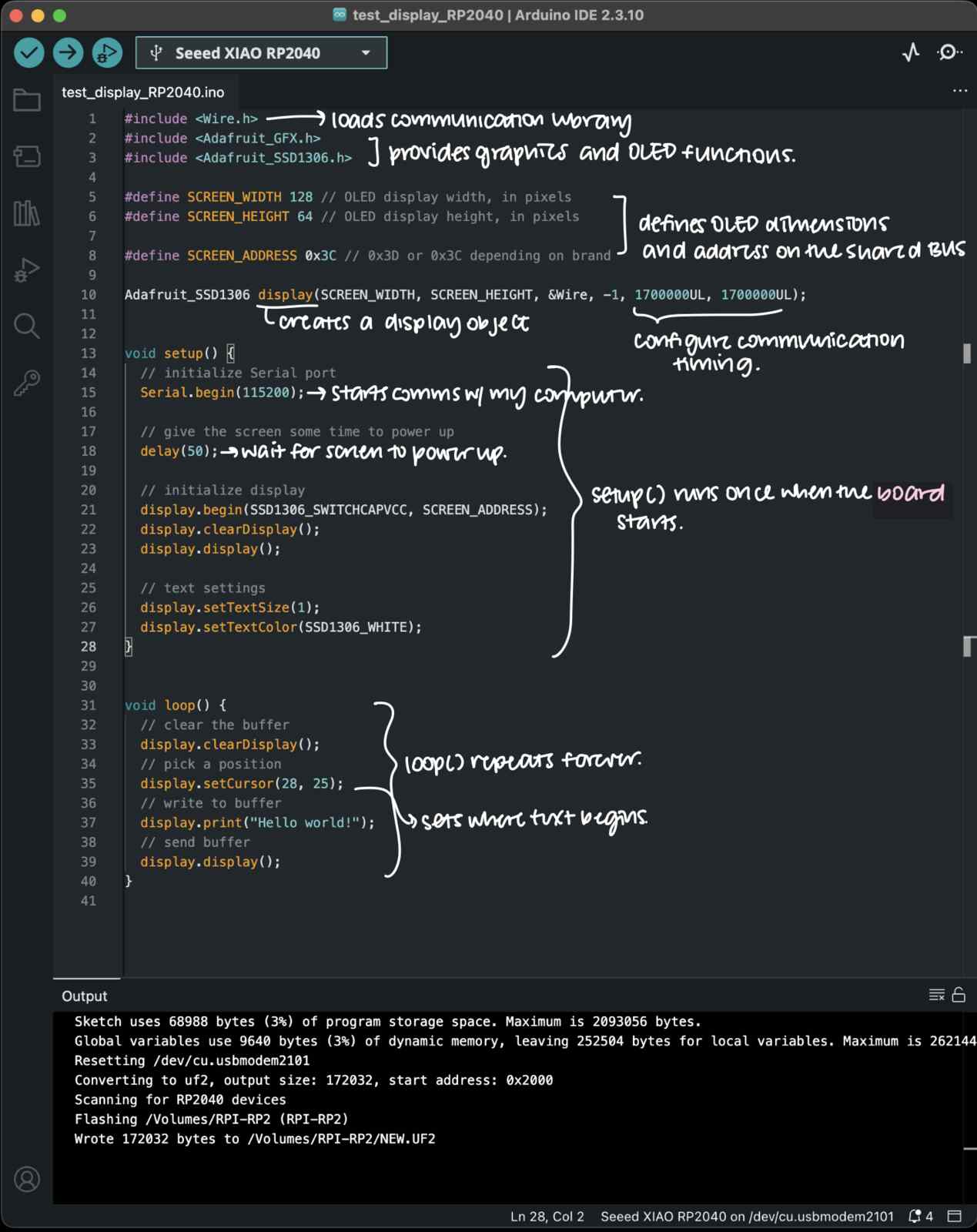
Task: Open the Boards Manager sidebar panel
Action: 27,156
